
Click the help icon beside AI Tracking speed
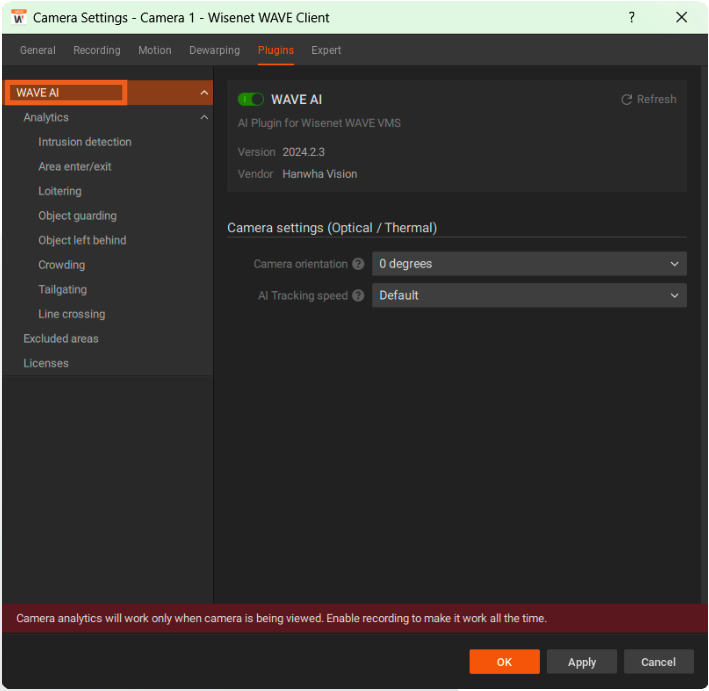click(x=358, y=296)
